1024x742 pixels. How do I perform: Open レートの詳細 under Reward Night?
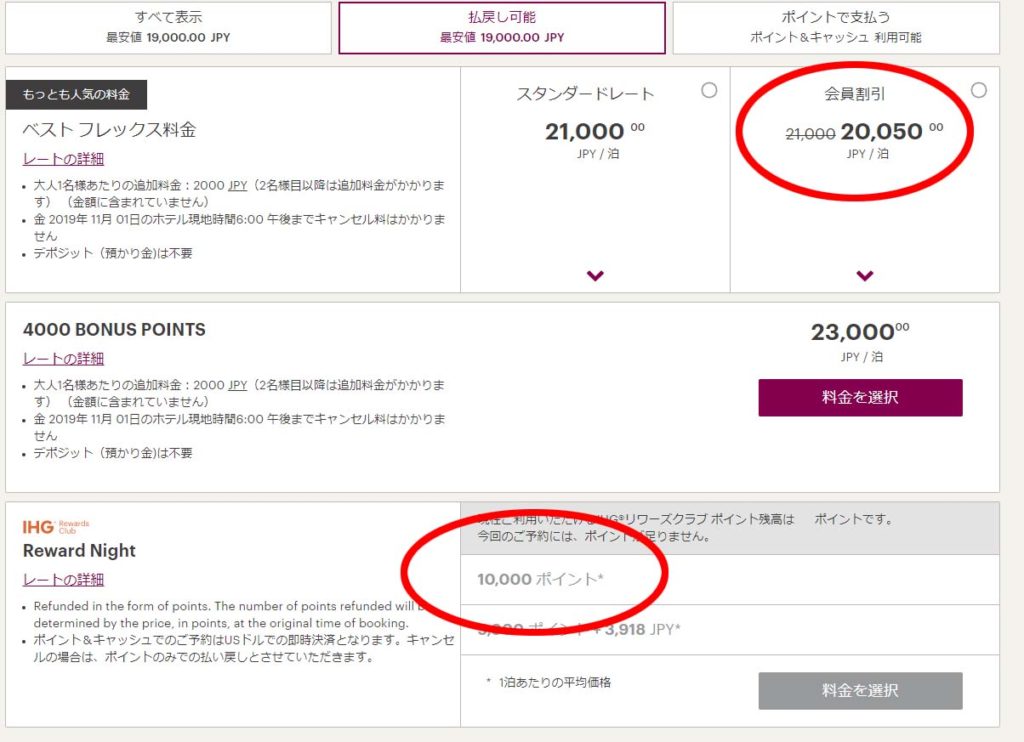click(x=63, y=579)
